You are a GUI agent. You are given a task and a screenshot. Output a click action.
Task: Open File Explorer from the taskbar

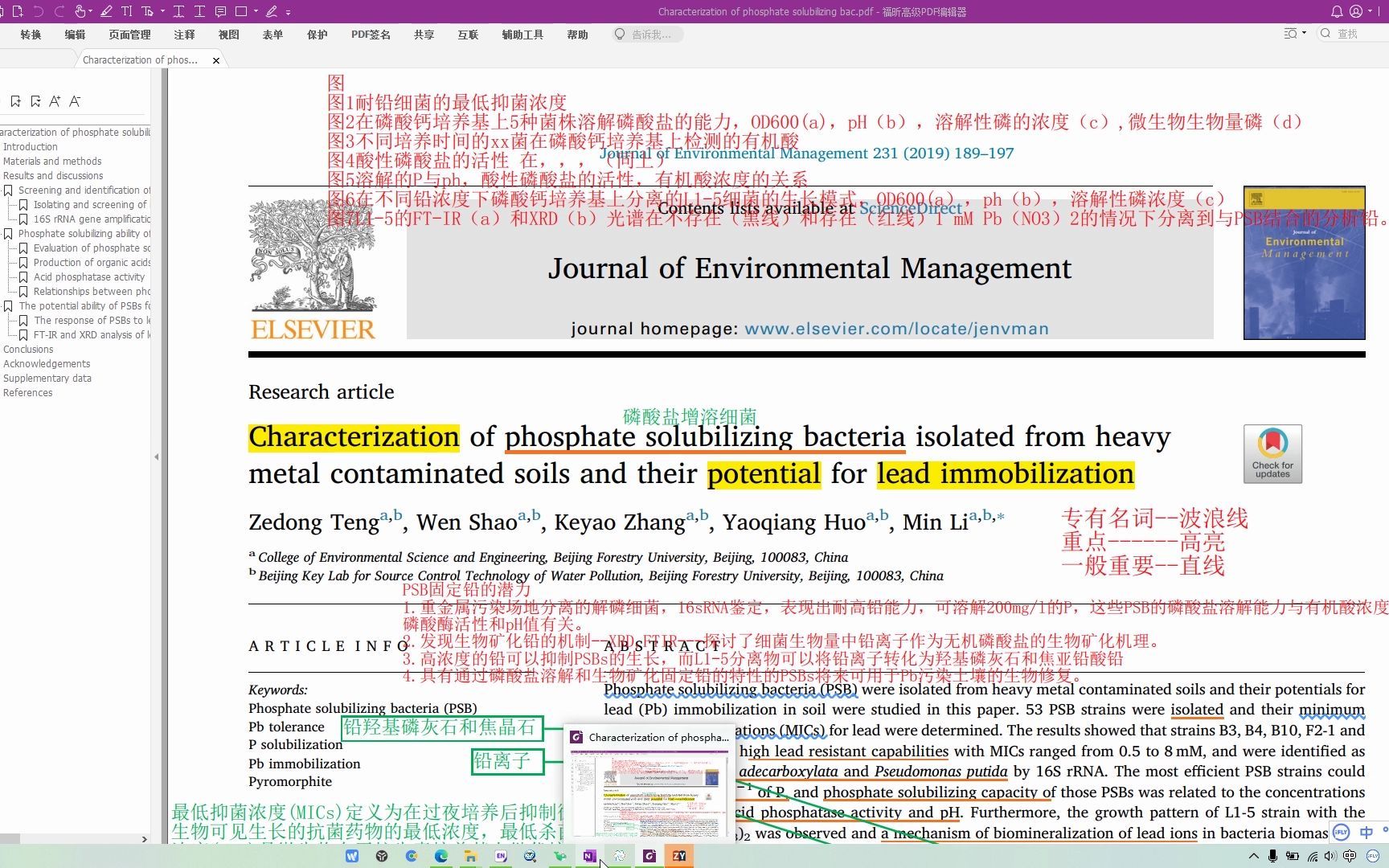tap(471, 856)
